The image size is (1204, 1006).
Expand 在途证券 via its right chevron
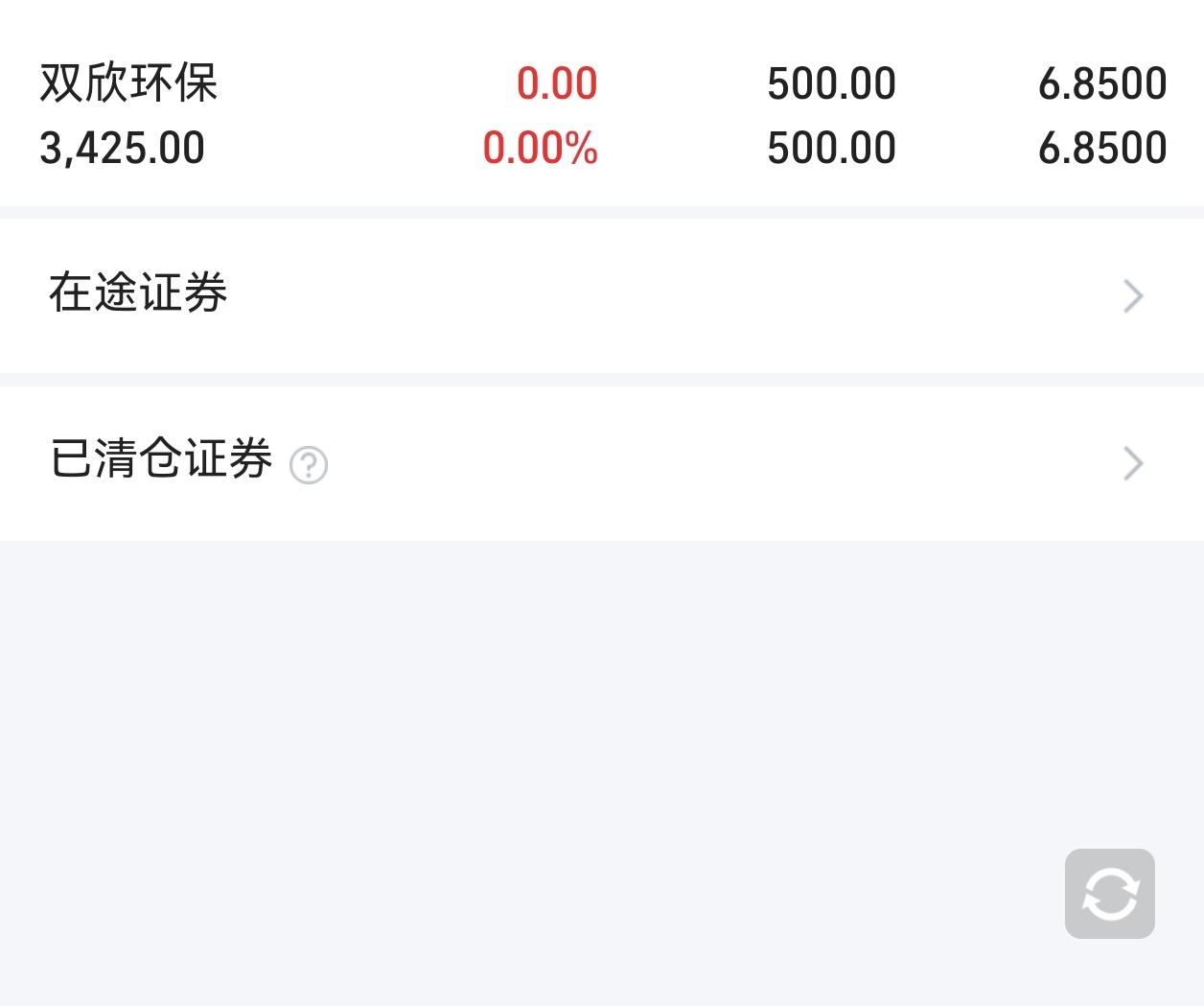[x=1133, y=295]
